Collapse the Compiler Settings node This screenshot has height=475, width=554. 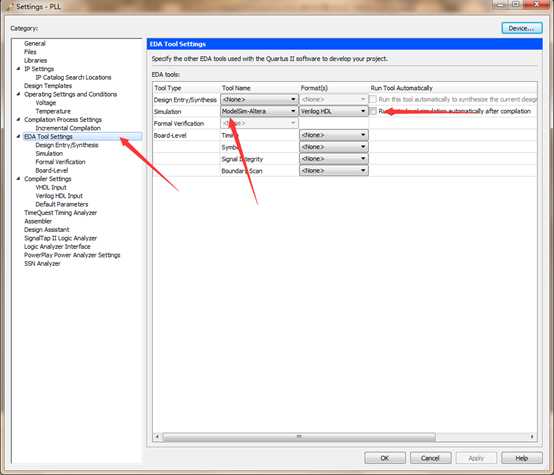pos(18,179)
